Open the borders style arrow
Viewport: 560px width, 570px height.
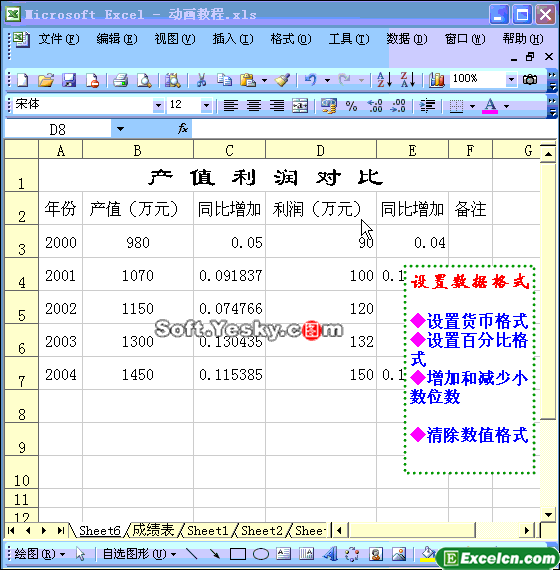pyautogui.click(x=472, y=106)
